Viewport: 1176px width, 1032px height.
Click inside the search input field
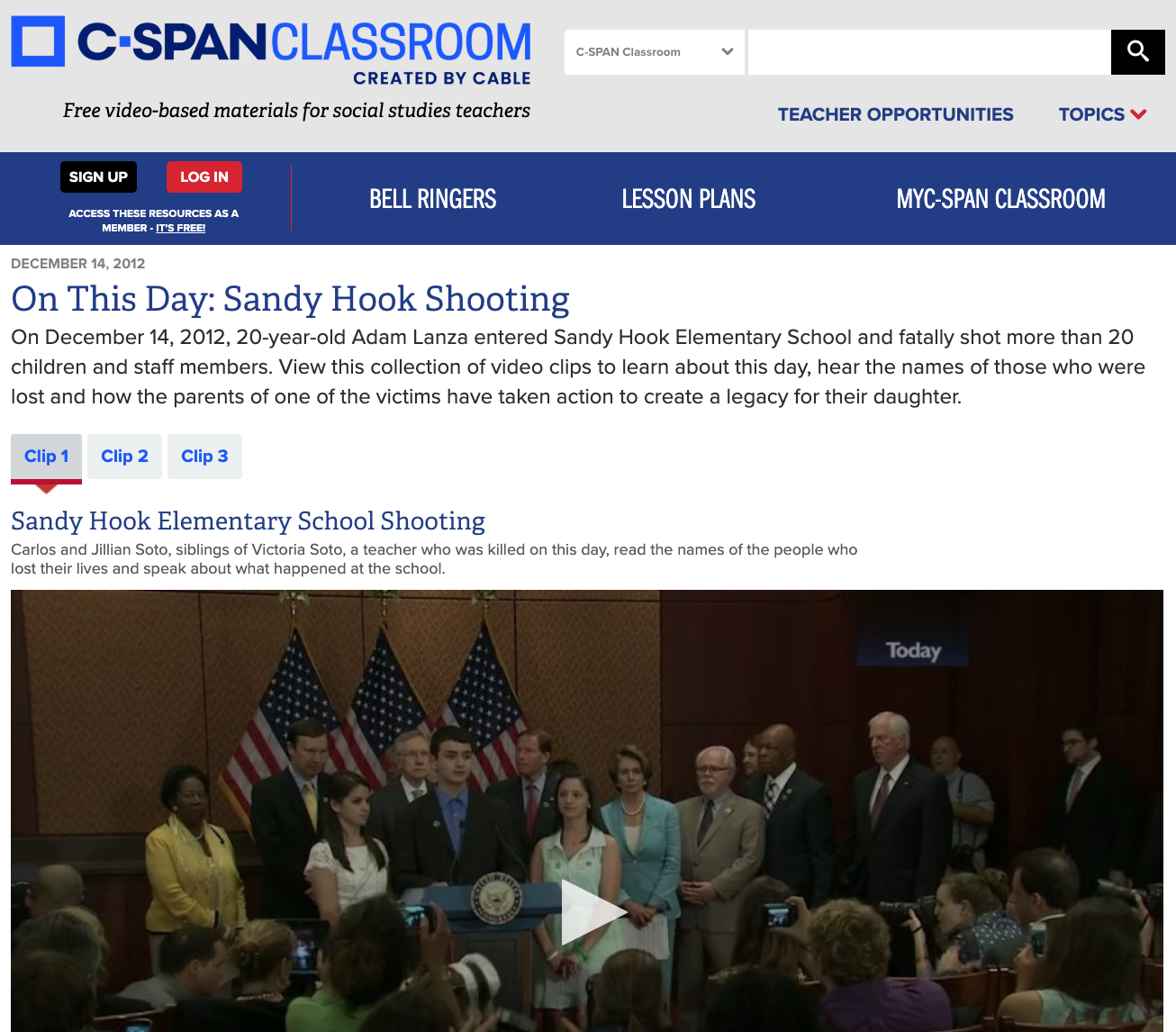(927, 51)
